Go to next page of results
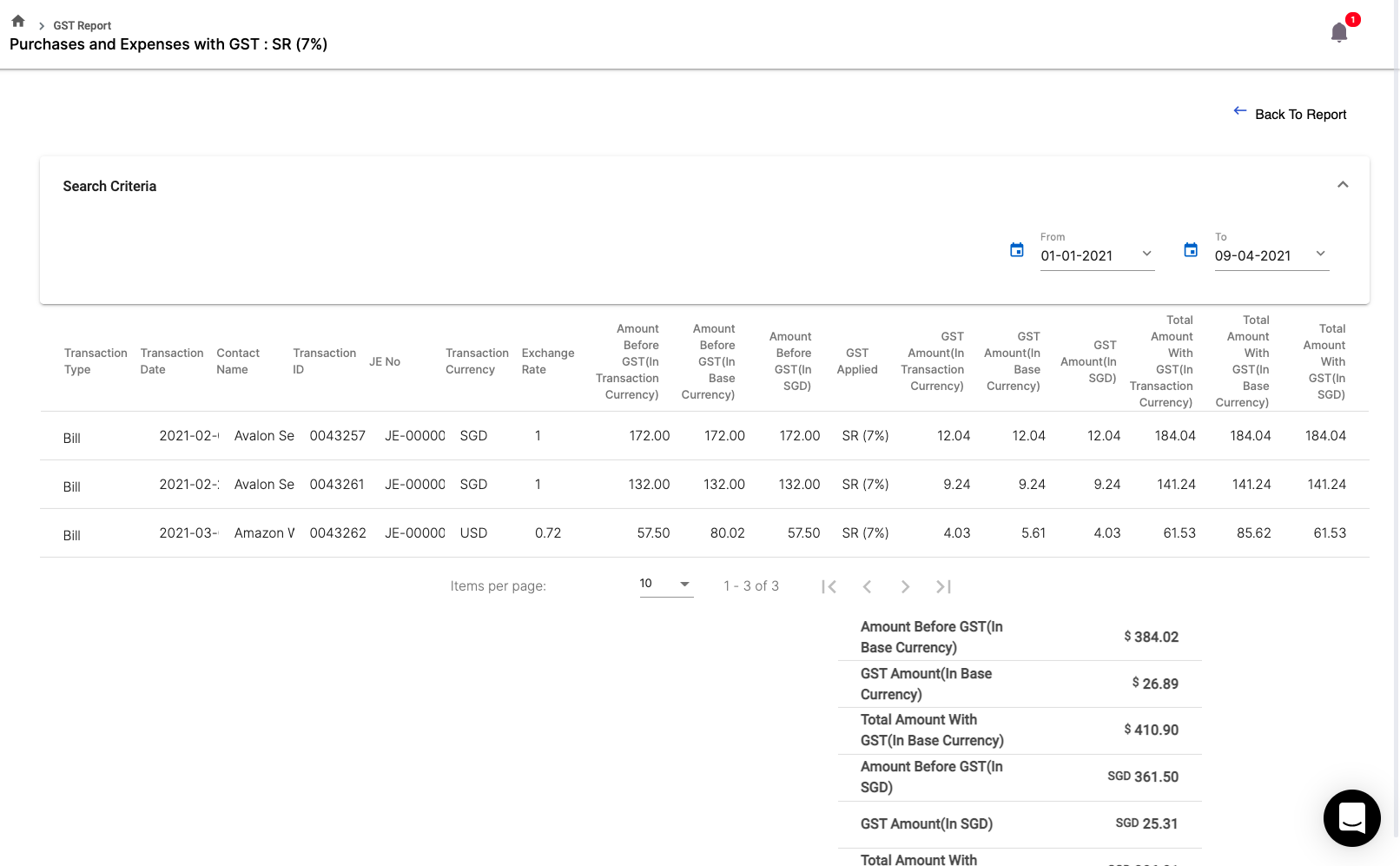The width and height of the screenshot is (1400, 866). 905,586
